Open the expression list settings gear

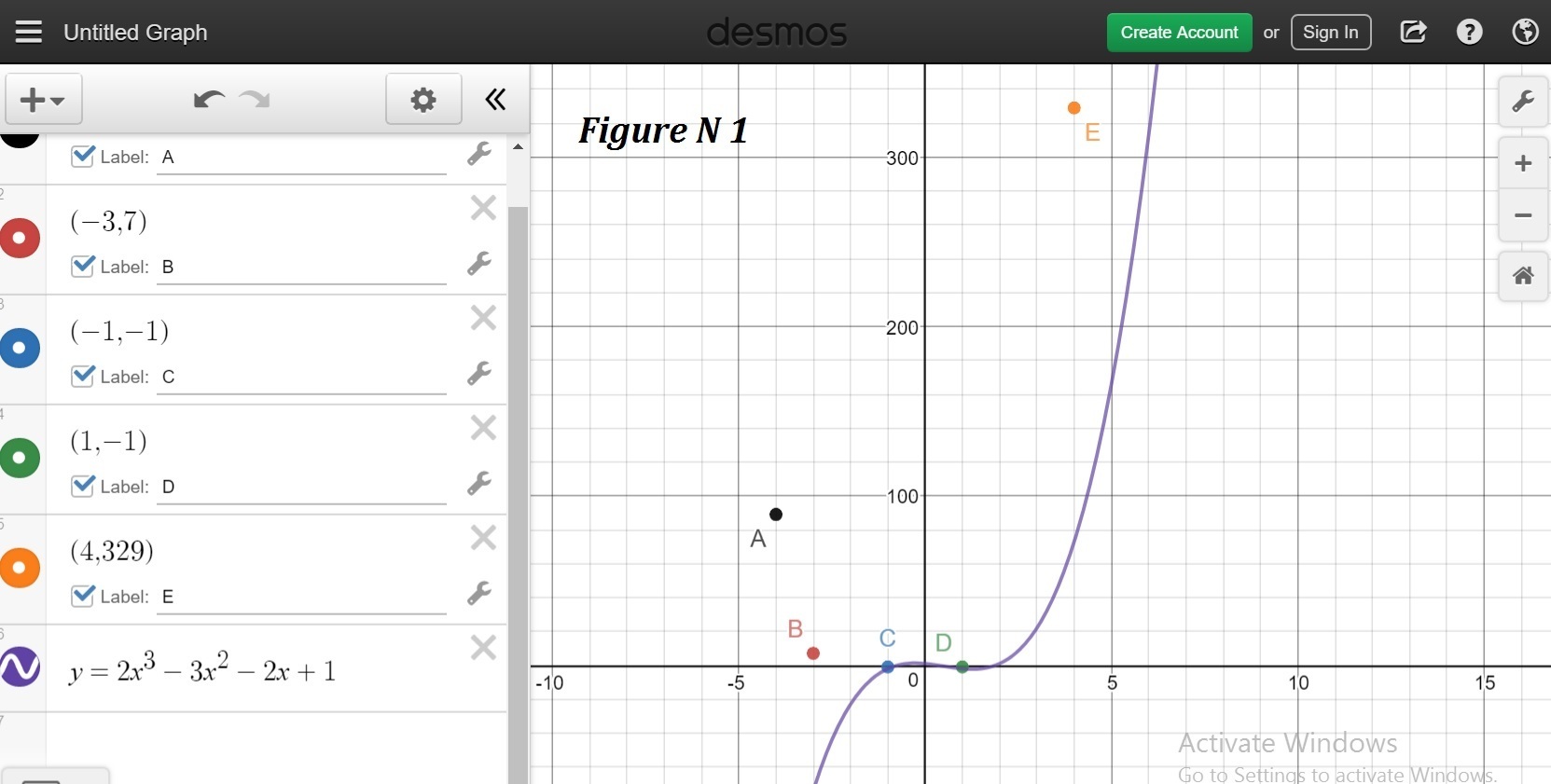click(423, 100)
